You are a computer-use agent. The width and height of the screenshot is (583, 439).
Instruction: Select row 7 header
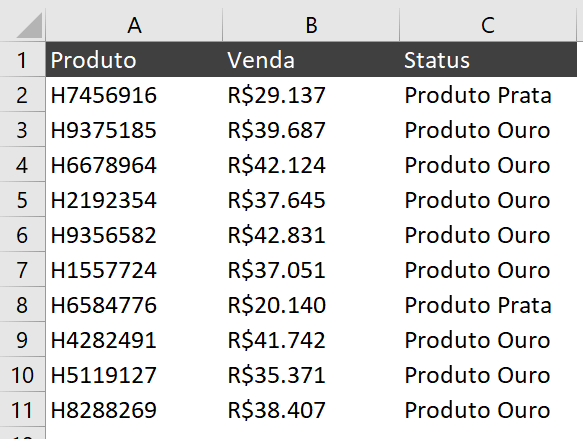(22, 269)
